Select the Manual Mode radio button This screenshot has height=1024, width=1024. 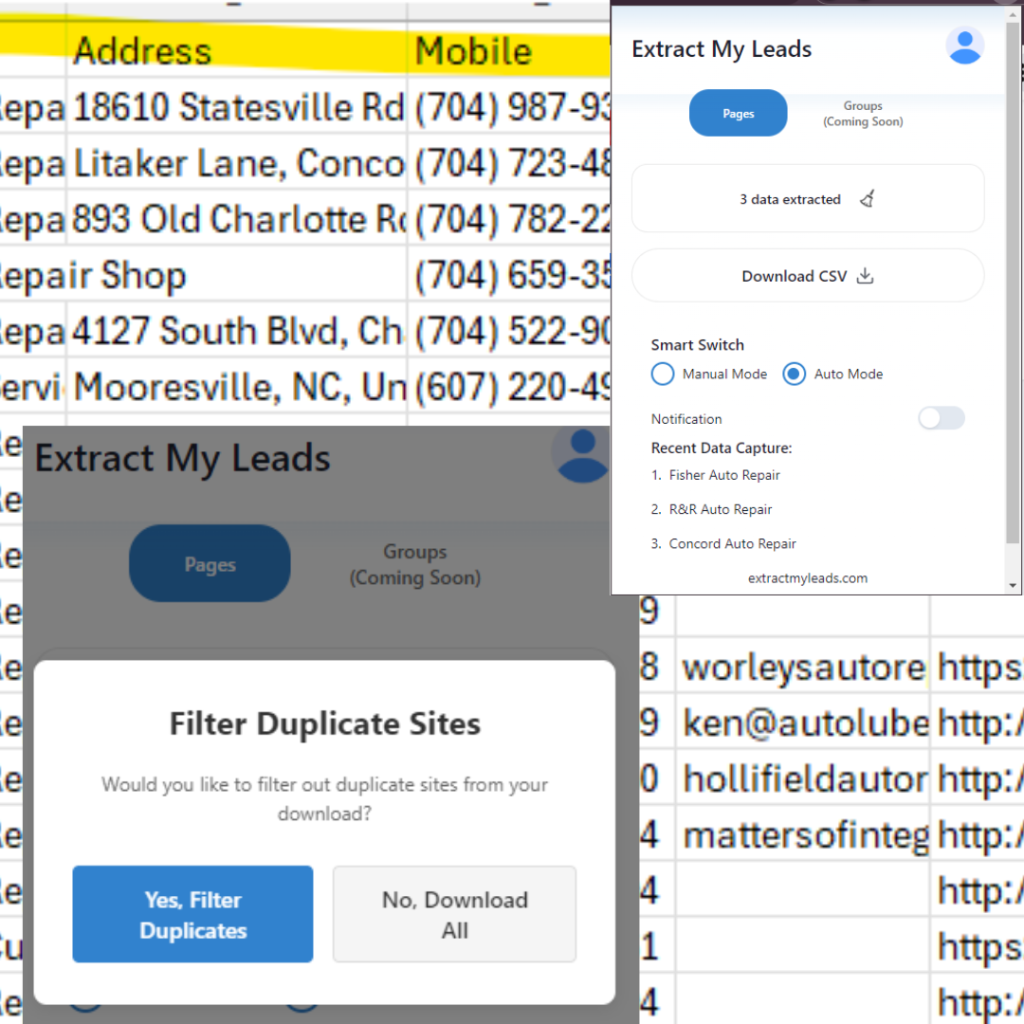[x=661, y=373]
